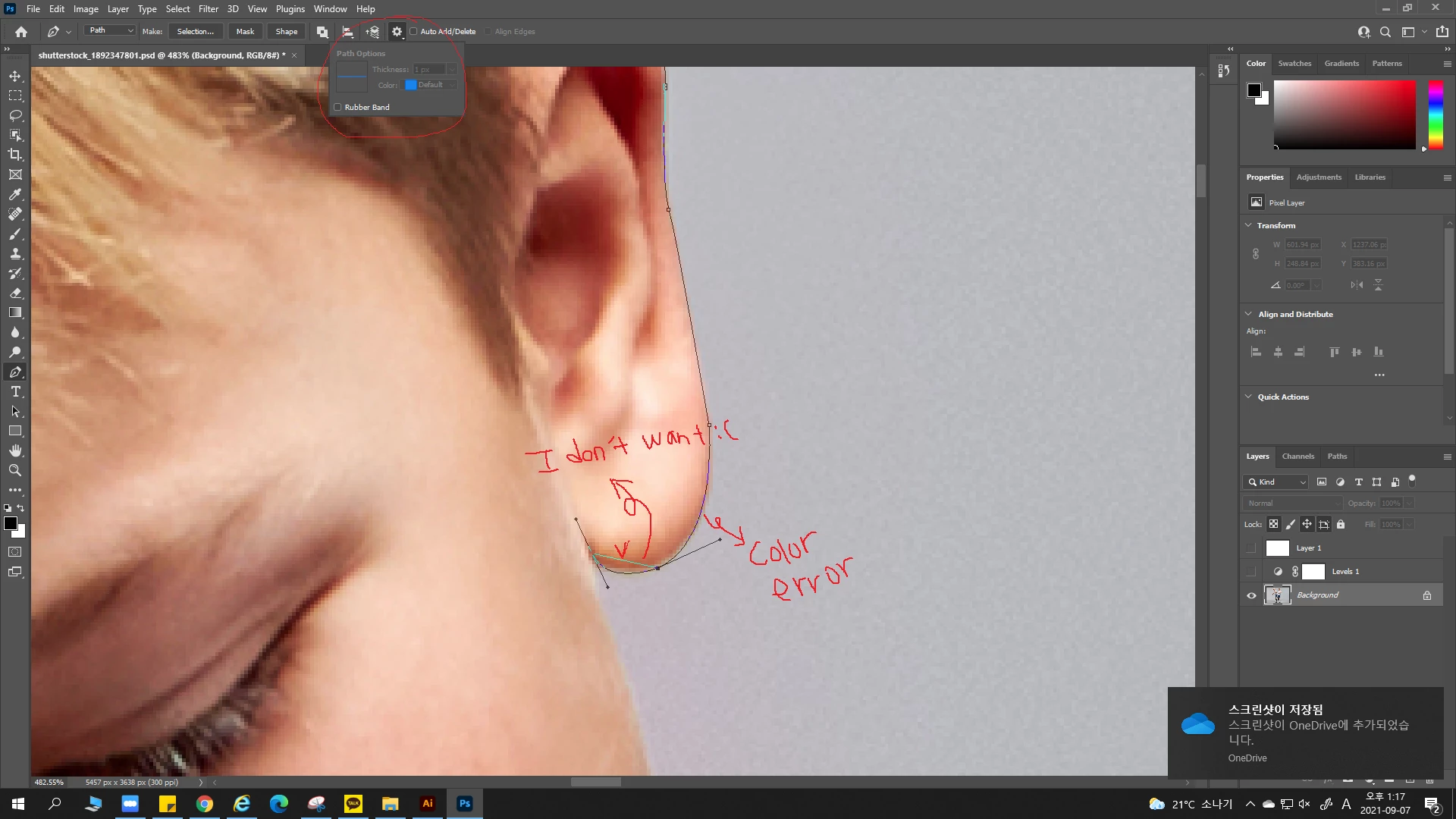Select the Lasso tool
Viewport: 1456px width, 819px height.
click(15, 115)
